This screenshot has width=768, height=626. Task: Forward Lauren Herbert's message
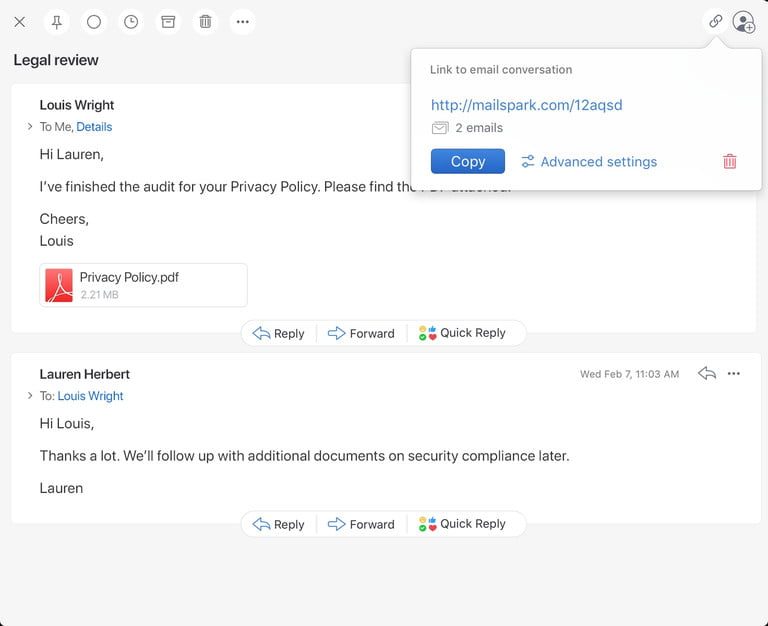pyautogui.click(x=361, y=524)
